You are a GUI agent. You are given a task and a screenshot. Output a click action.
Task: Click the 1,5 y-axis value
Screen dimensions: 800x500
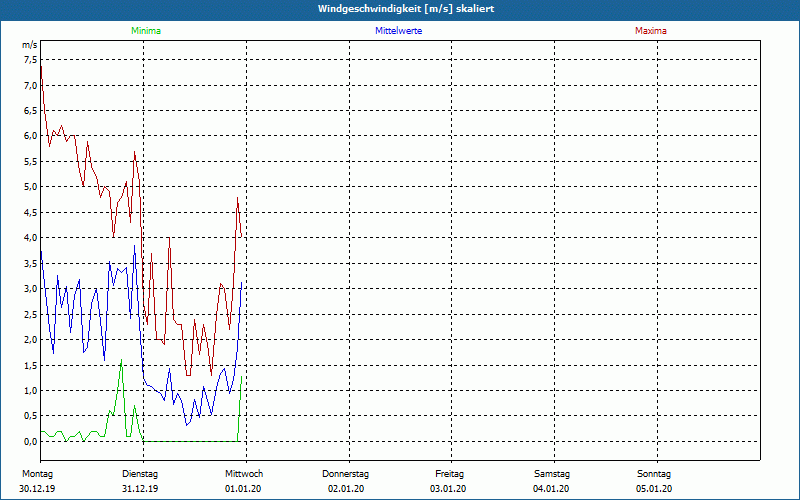[x=31, y=365]
